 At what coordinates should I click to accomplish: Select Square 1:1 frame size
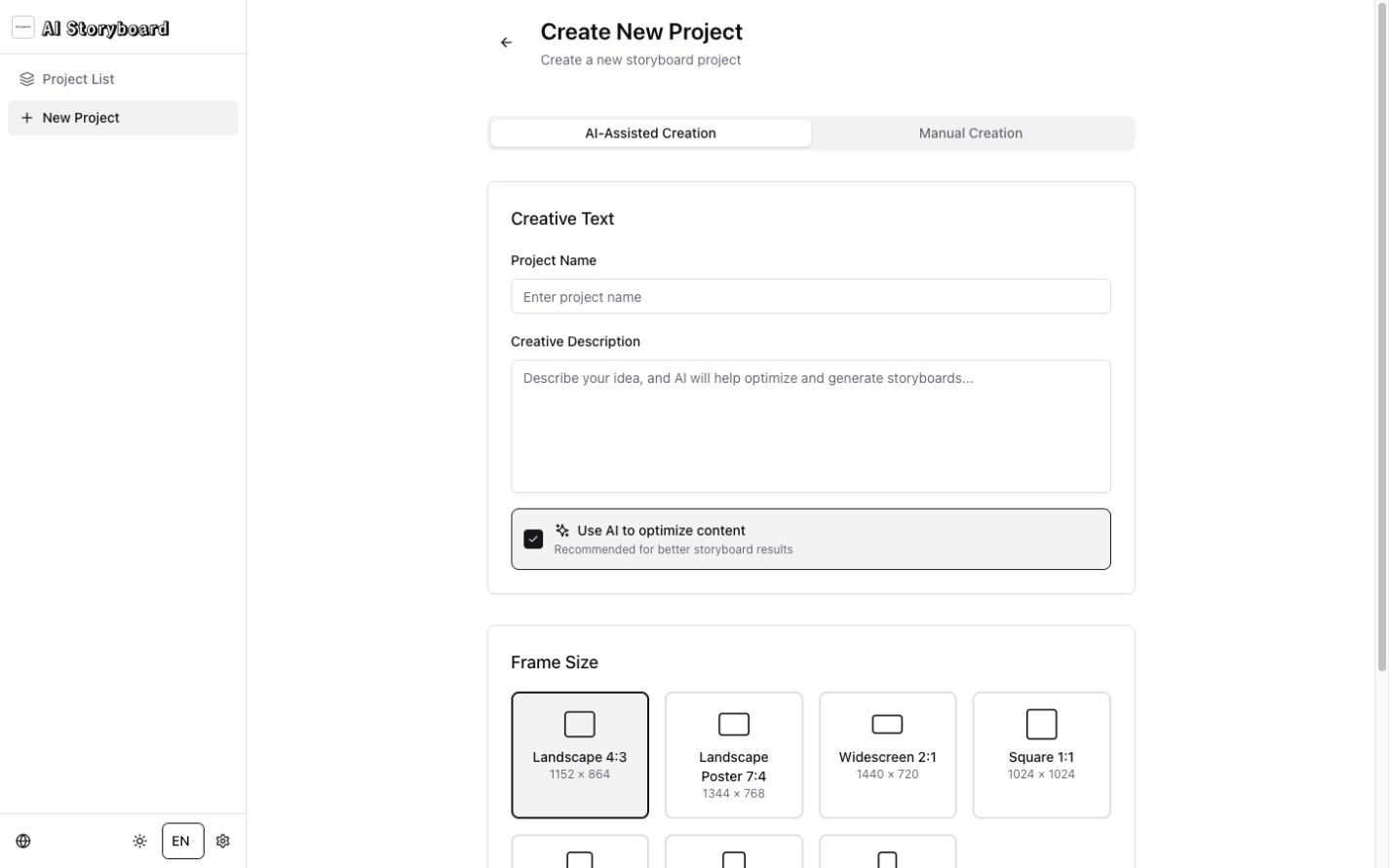(x=1042, y=756)
